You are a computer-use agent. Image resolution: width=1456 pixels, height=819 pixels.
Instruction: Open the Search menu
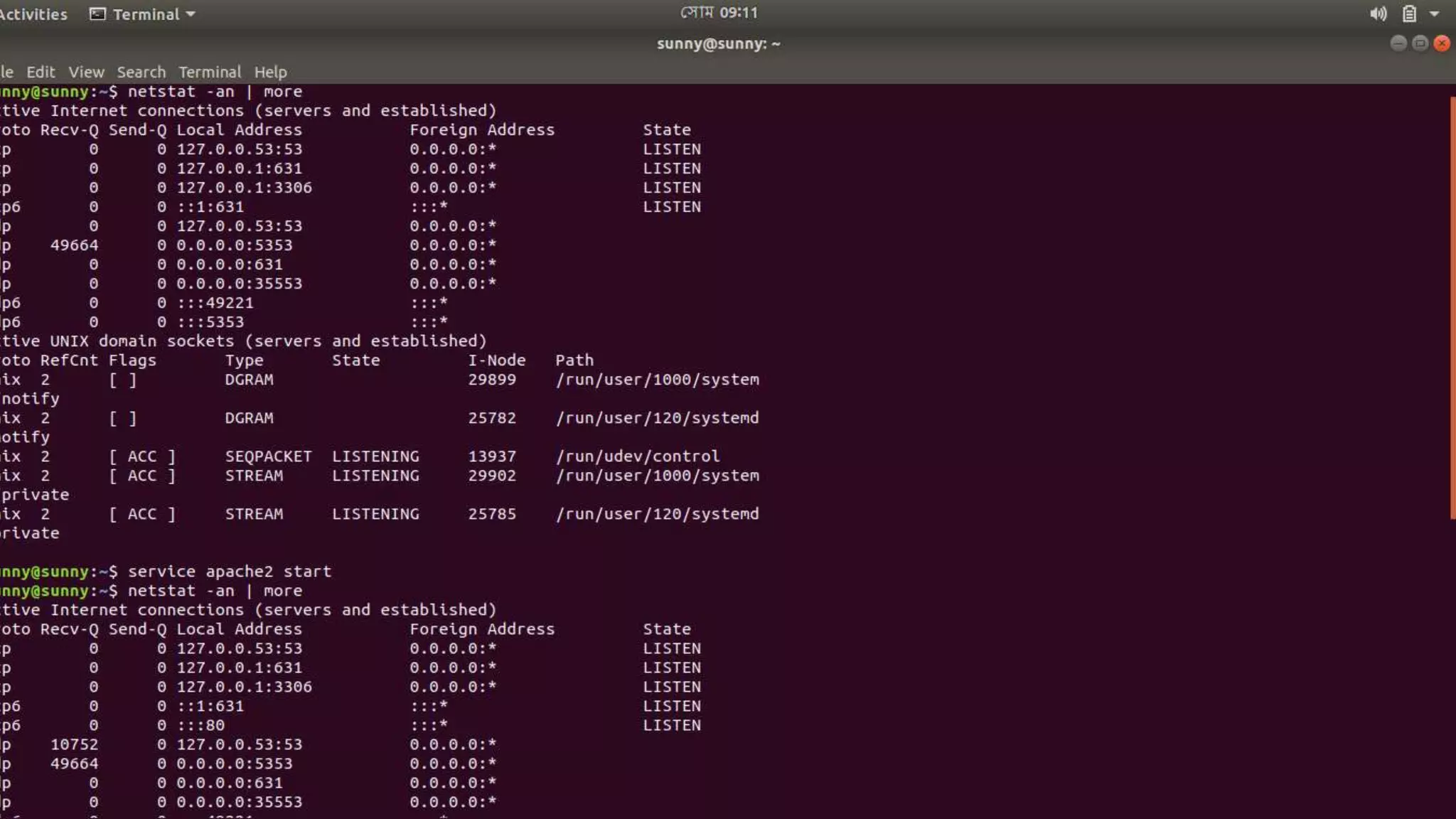point(141,72)
